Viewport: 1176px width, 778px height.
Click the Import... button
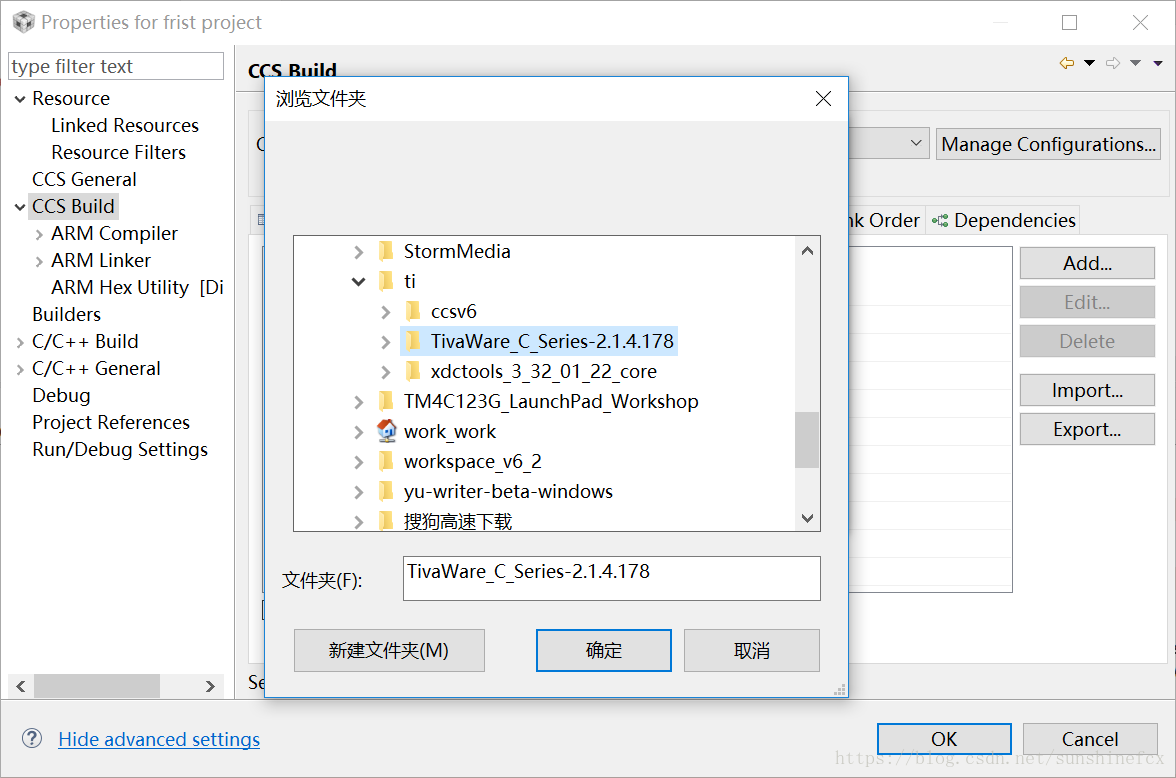[1087, 390]
